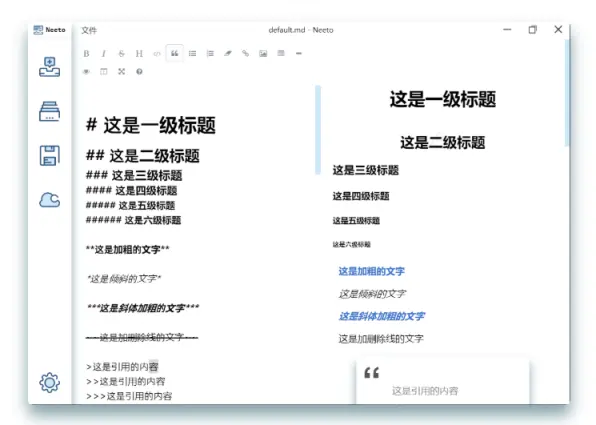Click blue preview text '这是斜体加粗的文字'
This screenshot has width=596, height=425.
[382, 316]
